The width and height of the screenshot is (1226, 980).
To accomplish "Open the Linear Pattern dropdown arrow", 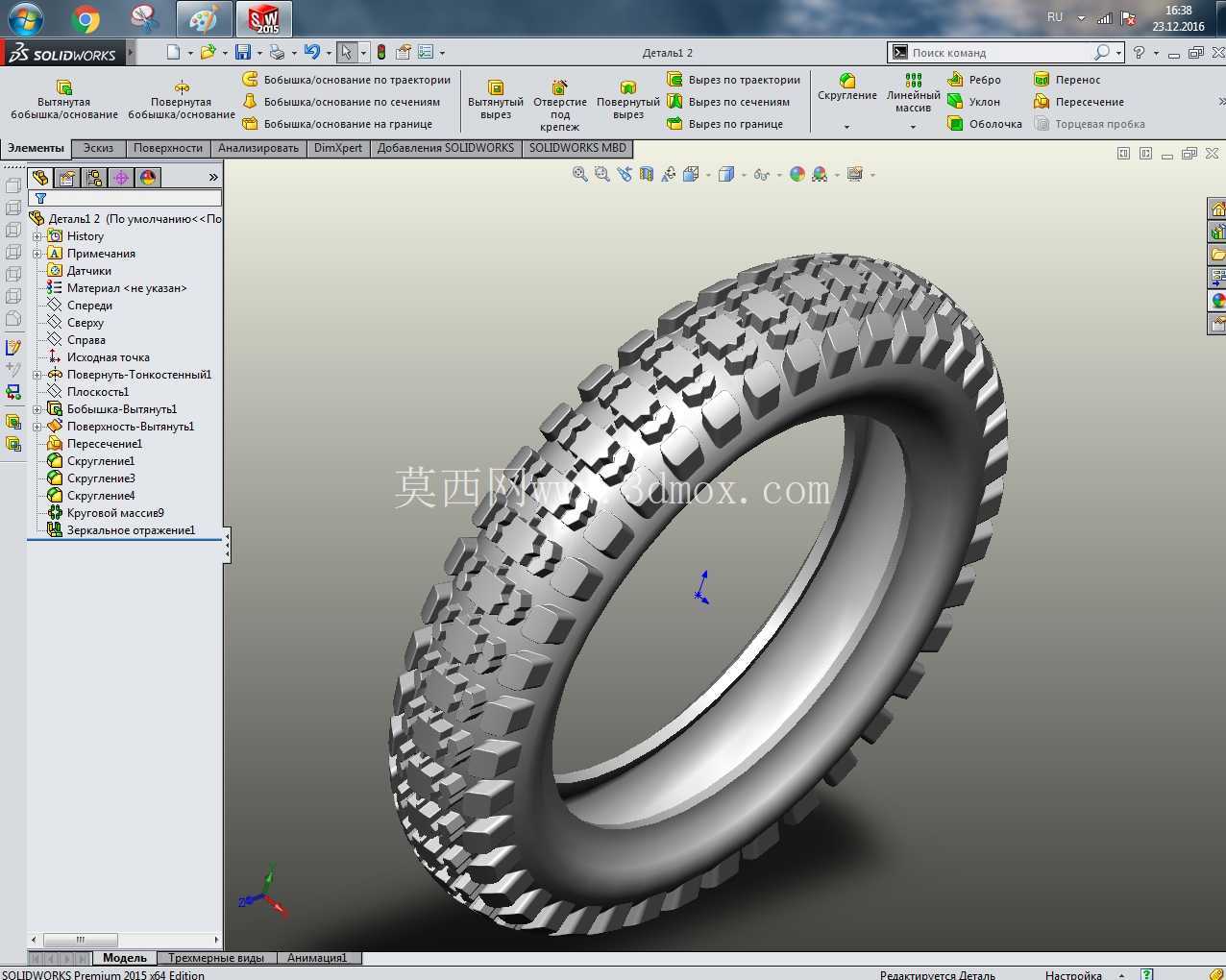I will coord(913,127).
